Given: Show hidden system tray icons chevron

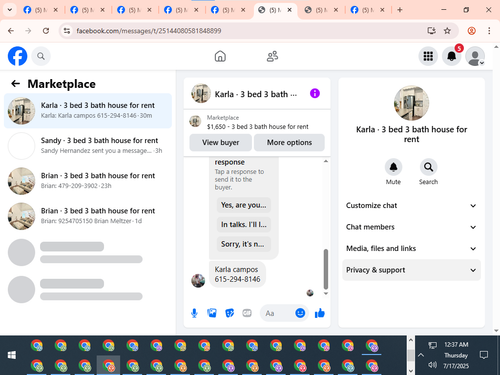Looking at the screenshot, I should click(421, 355).
